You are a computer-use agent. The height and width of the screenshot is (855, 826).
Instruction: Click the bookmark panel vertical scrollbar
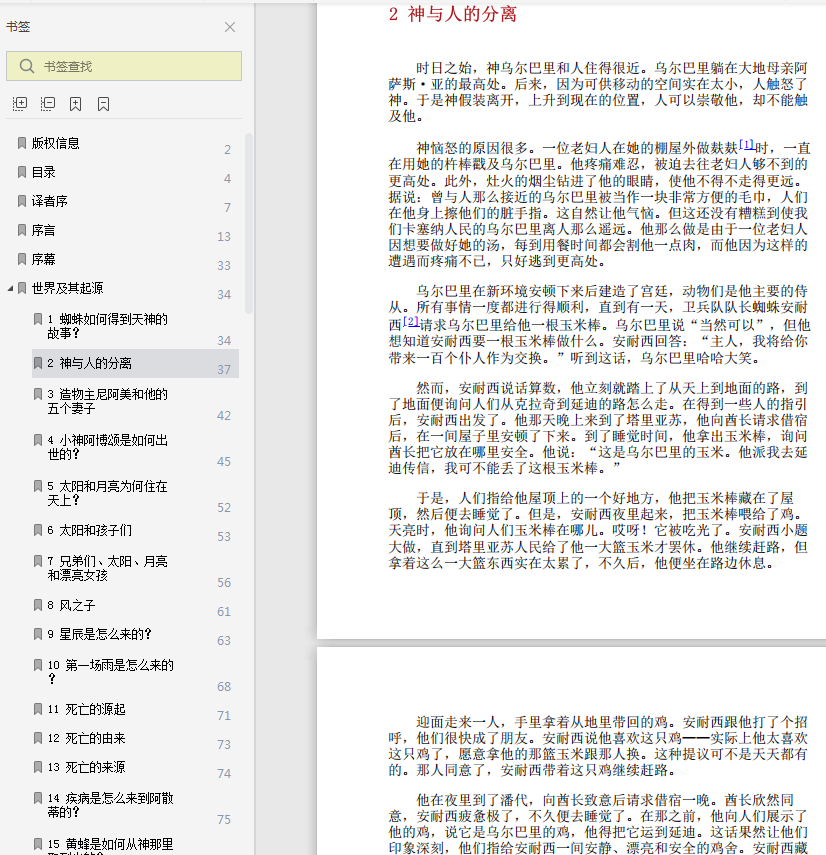pyautogui.click(x=249, y=224)
